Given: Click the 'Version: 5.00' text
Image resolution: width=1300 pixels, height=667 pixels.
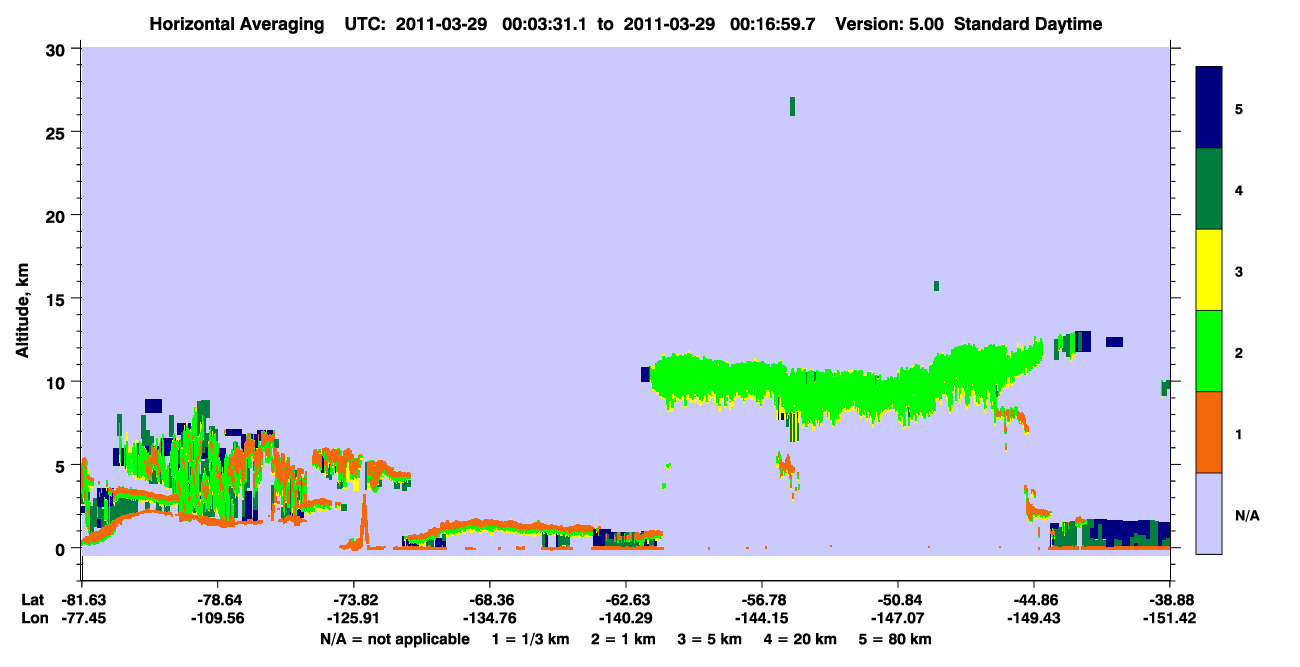Looking at the screenshot, I should click(890, 24).
